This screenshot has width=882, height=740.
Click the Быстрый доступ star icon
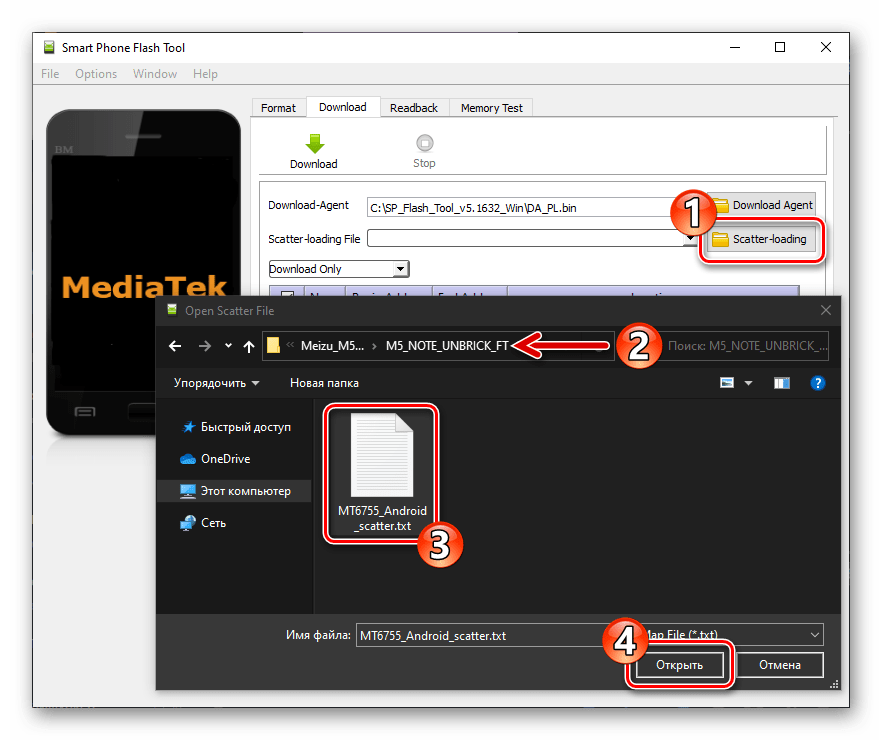point(188,427)
